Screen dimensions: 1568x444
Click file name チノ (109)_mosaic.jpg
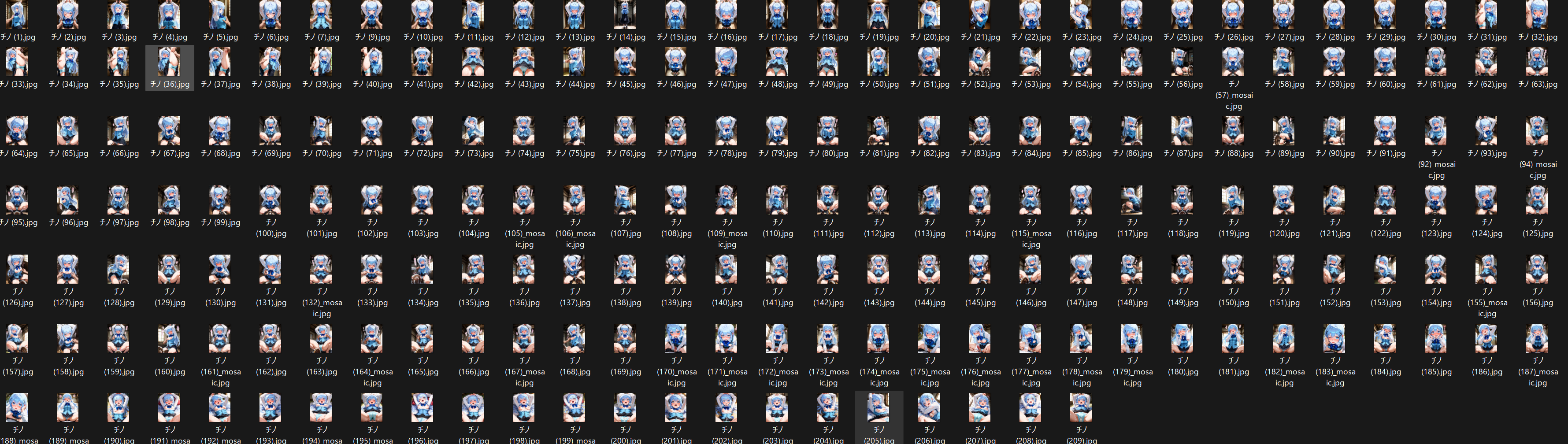pyautogui.click(x=727, y=233)
